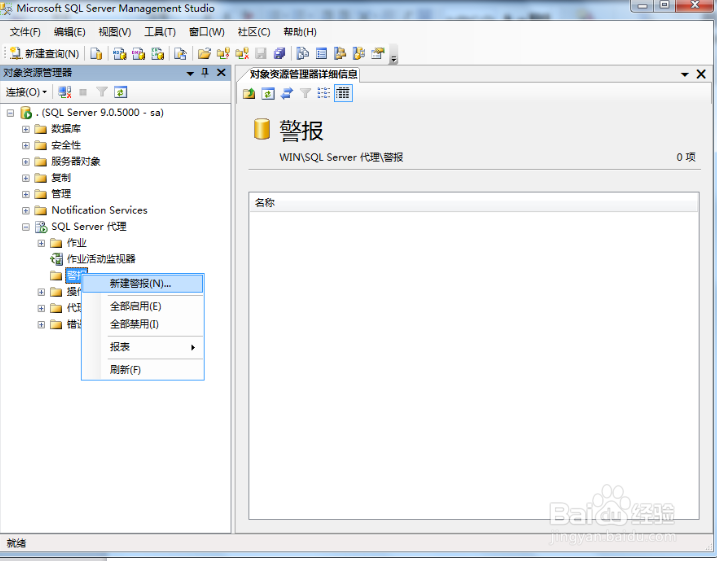Select the Notification Services tree item
This screenshot has width=717, height=561.
tap(99, 210)
